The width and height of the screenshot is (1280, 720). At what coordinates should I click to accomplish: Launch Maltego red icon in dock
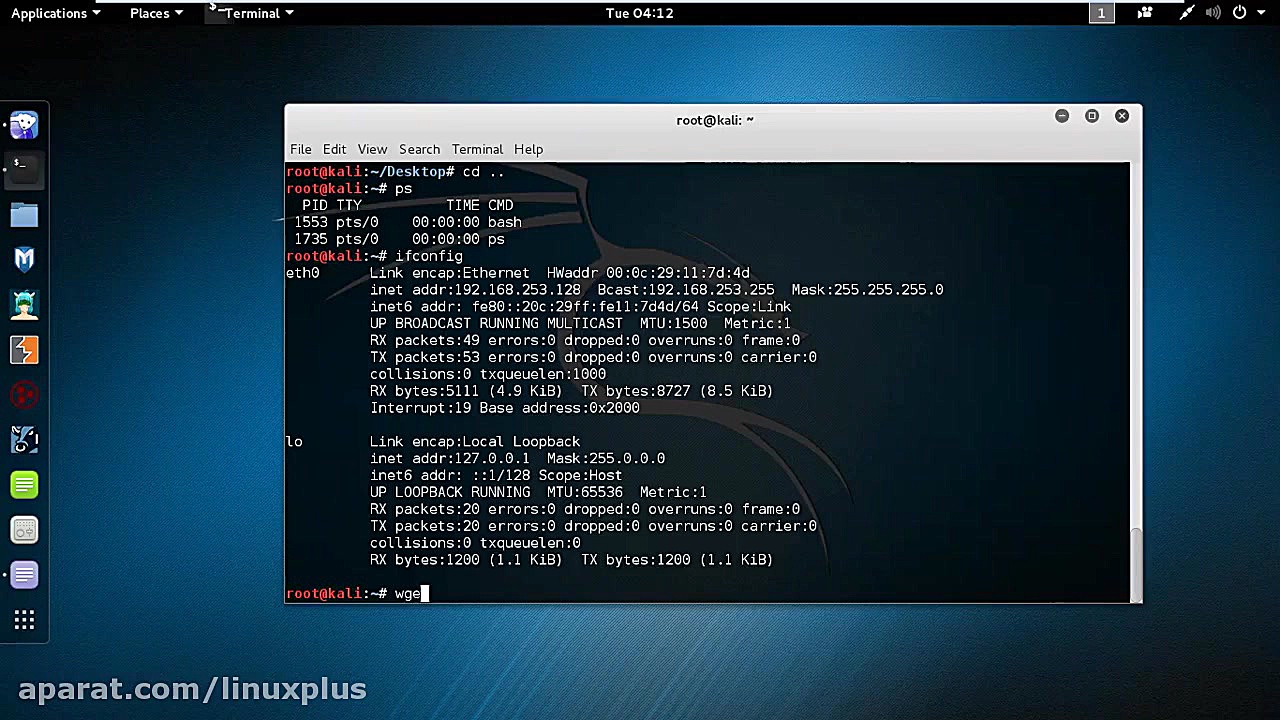coord(24,395)
